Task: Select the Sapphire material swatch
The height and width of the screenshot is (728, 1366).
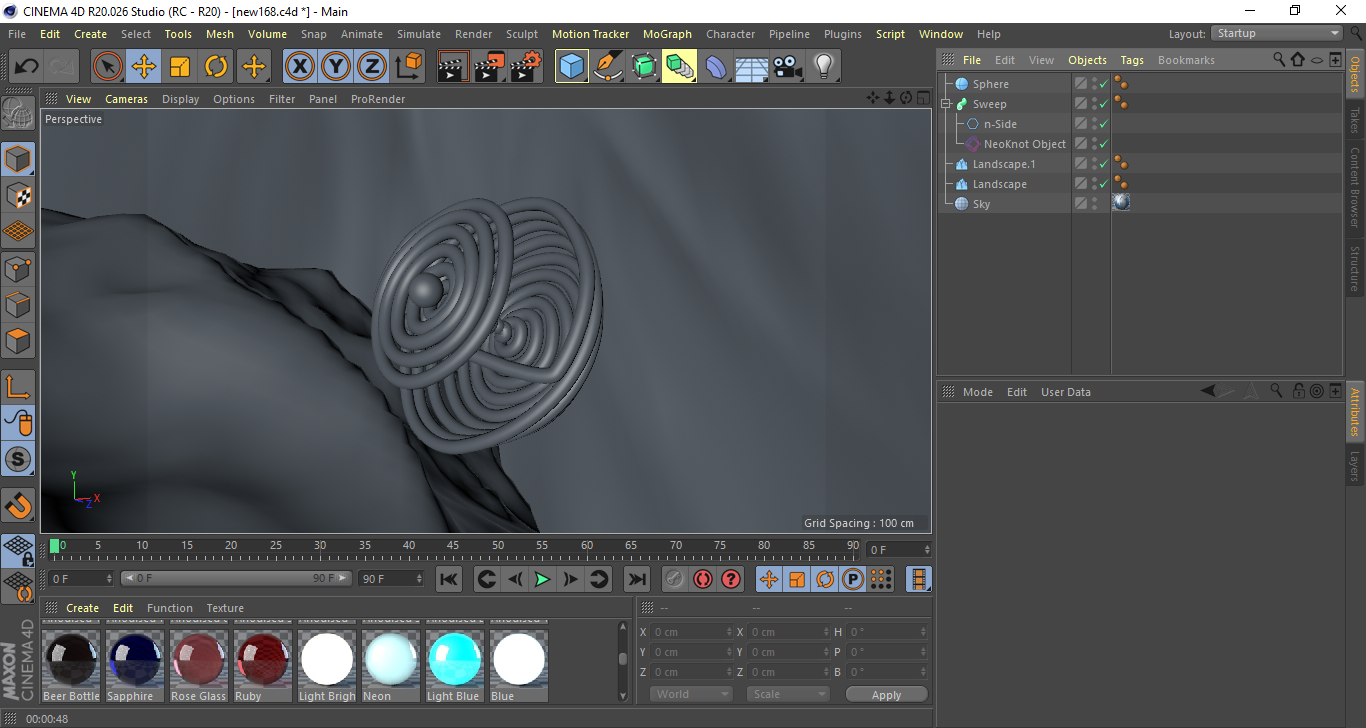Action: (x=134, y=662)
